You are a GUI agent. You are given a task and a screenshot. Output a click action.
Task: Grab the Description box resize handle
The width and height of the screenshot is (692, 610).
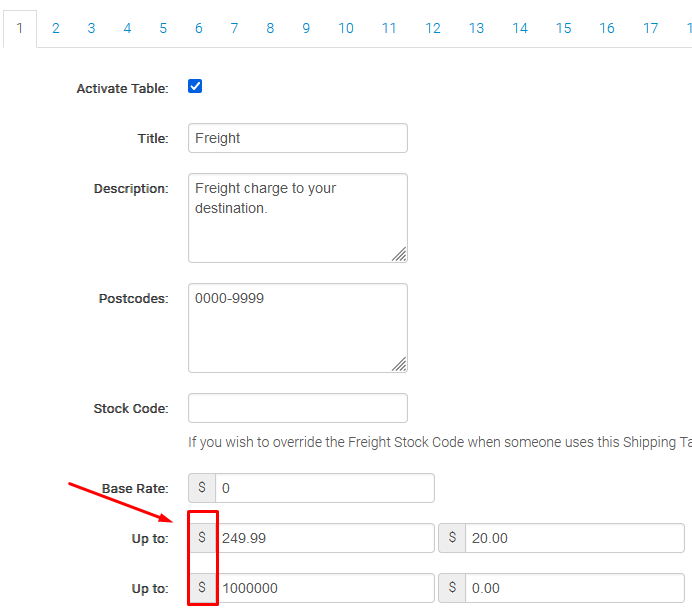(399, 254)
